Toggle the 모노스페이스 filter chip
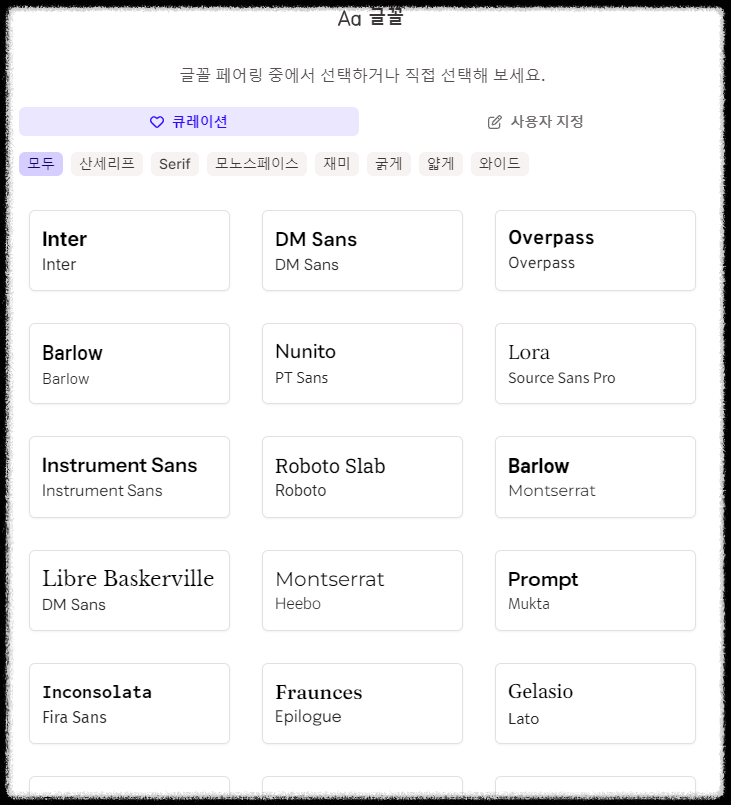This screenshot has height=805, width=731. pos(256,163)
